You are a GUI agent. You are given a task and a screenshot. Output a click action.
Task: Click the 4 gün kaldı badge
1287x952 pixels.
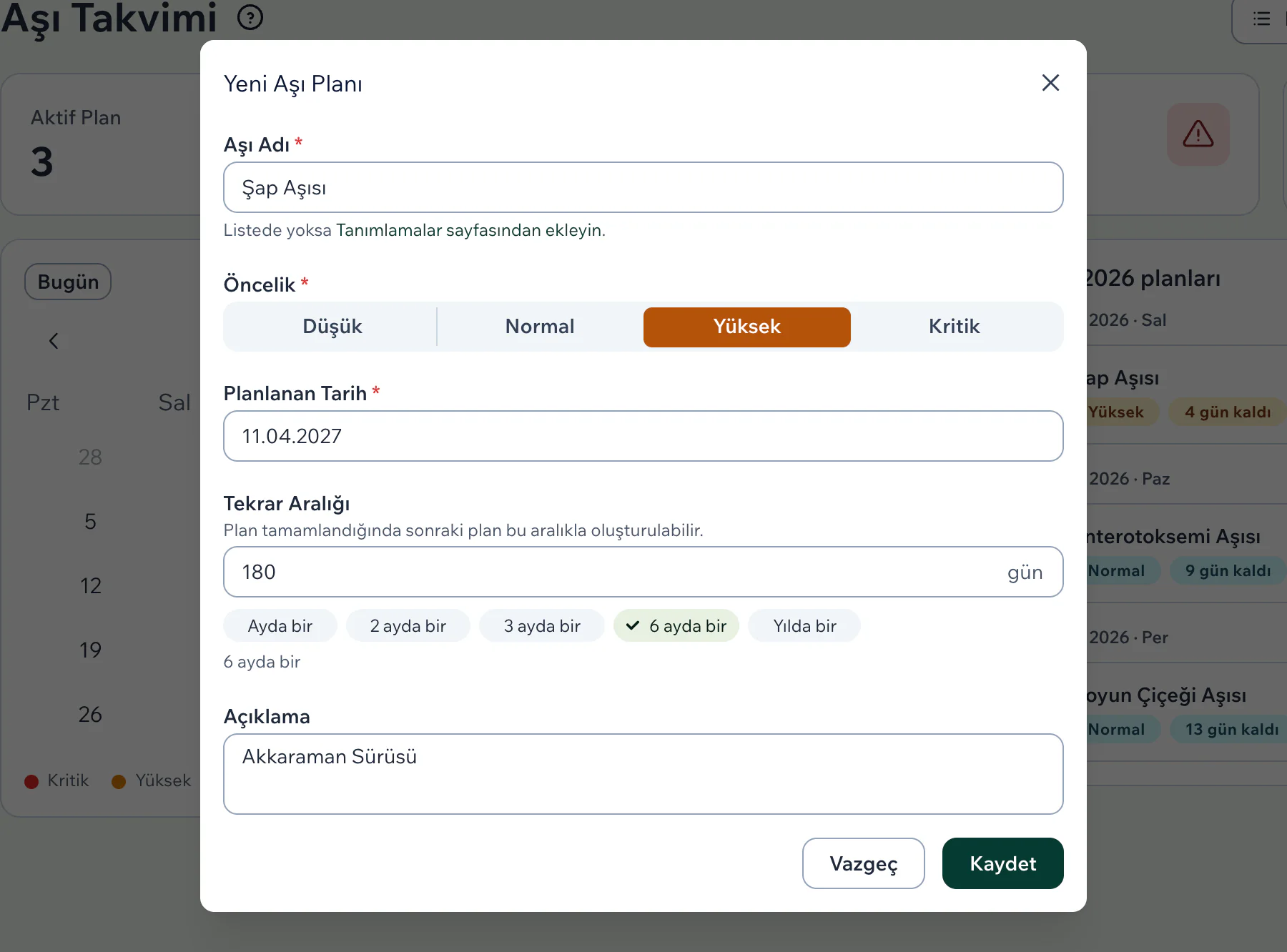pyautogui.click(x=1227, y=412)
